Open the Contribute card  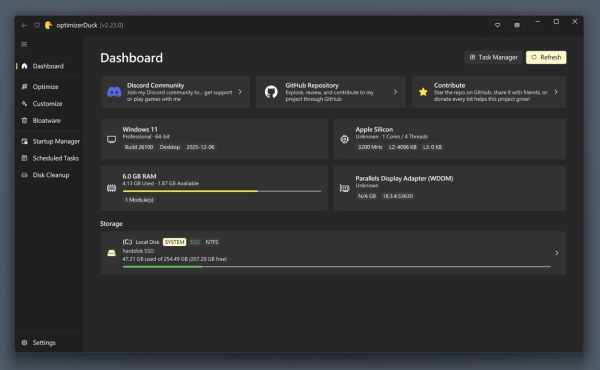tap(489, 92)
